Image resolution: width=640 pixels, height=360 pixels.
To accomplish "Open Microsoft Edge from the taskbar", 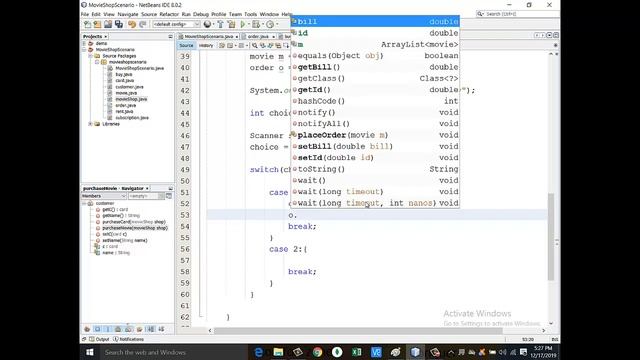I will 258,352.
